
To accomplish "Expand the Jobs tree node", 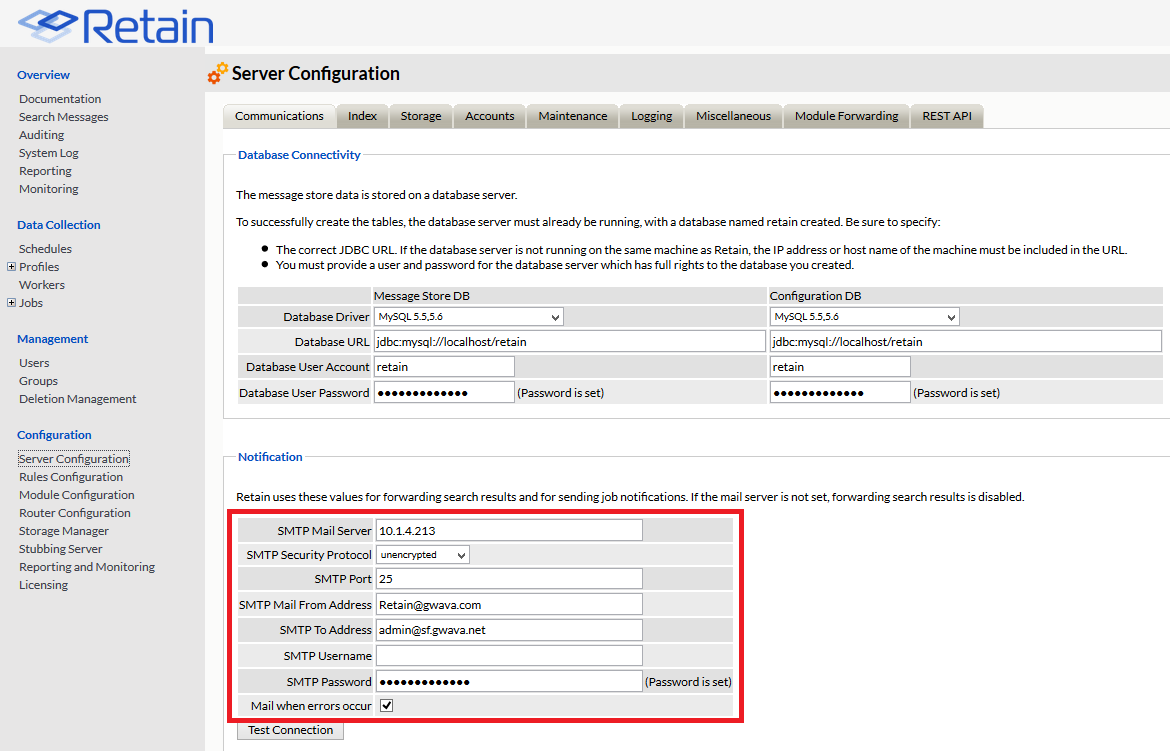I will [x=11, y=302].
